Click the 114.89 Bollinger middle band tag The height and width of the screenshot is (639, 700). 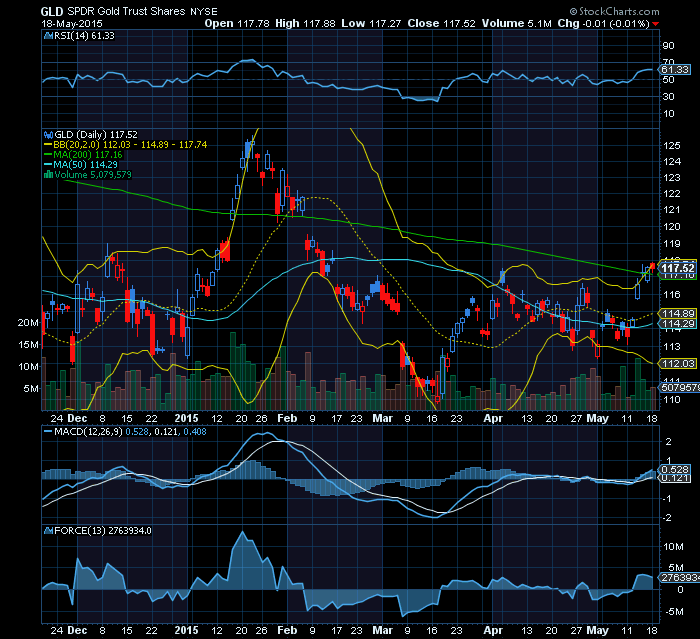coord(678,313)
